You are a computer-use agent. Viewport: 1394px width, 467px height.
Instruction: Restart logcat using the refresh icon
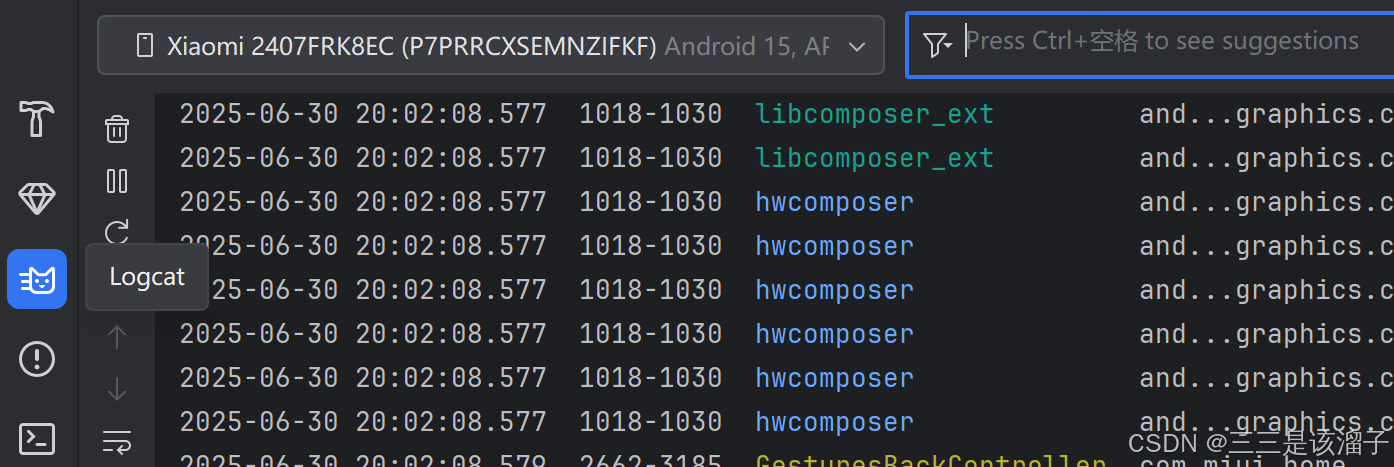point(117,232)
